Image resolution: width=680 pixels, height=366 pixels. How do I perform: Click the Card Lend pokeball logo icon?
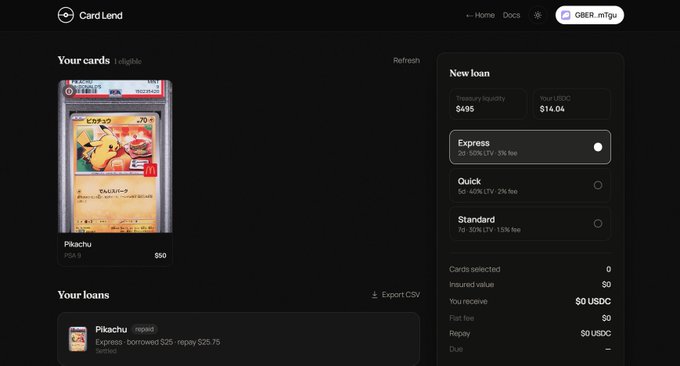(x=65, y=15)
